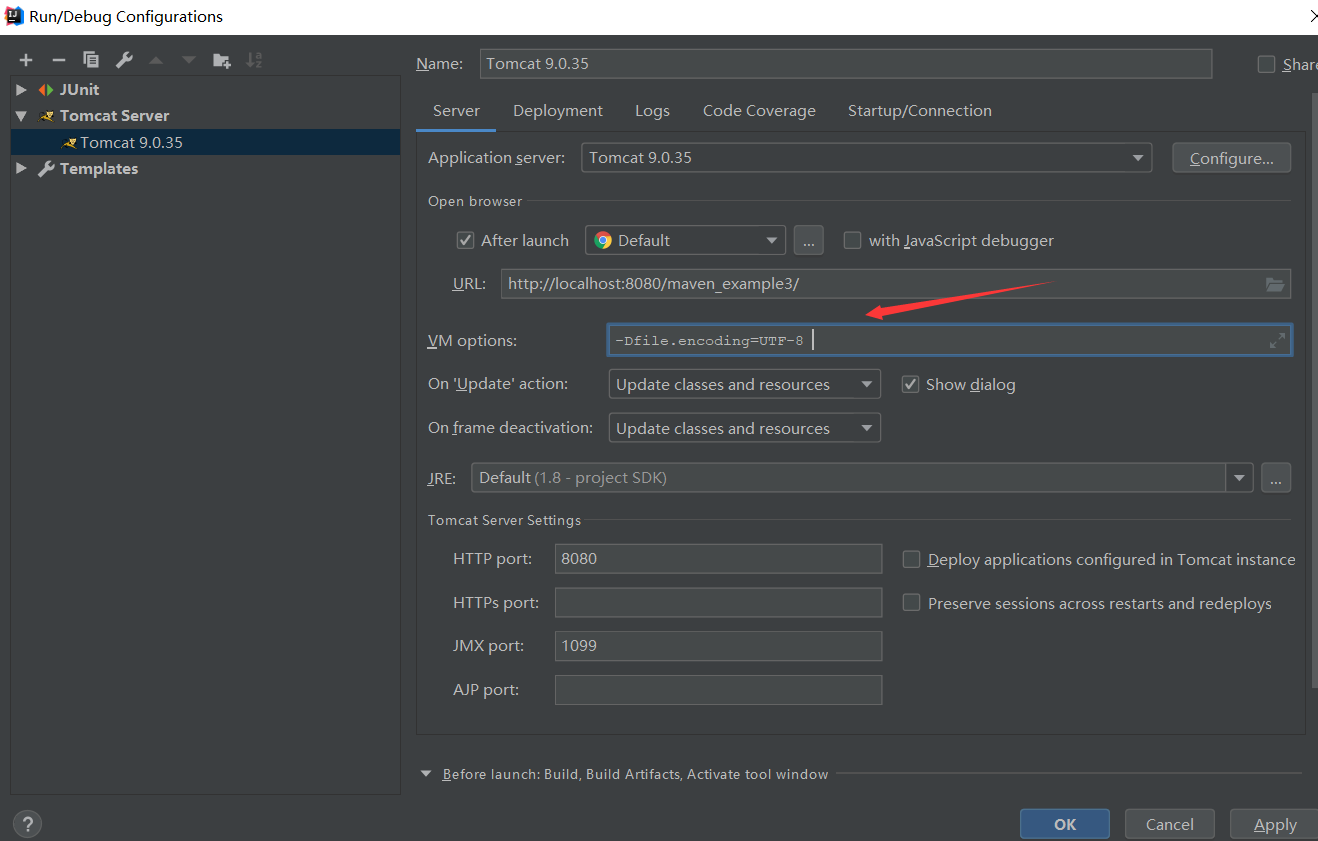This screenshot has height=841, width=1318.
Task: Toggle the Share checkbox
Action: click(x=1266, y=64)
